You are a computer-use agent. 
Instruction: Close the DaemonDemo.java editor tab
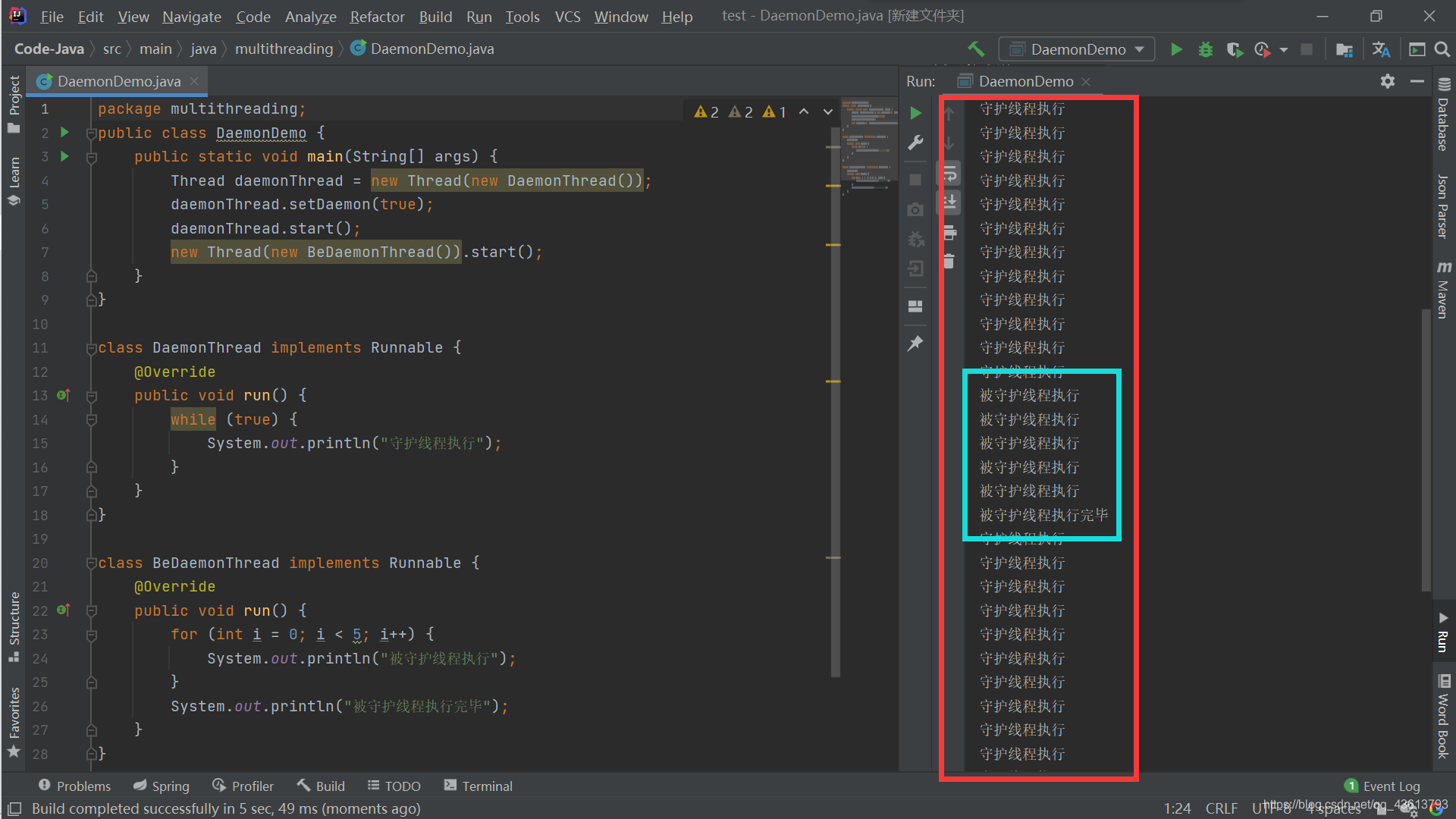click(194, 81)
